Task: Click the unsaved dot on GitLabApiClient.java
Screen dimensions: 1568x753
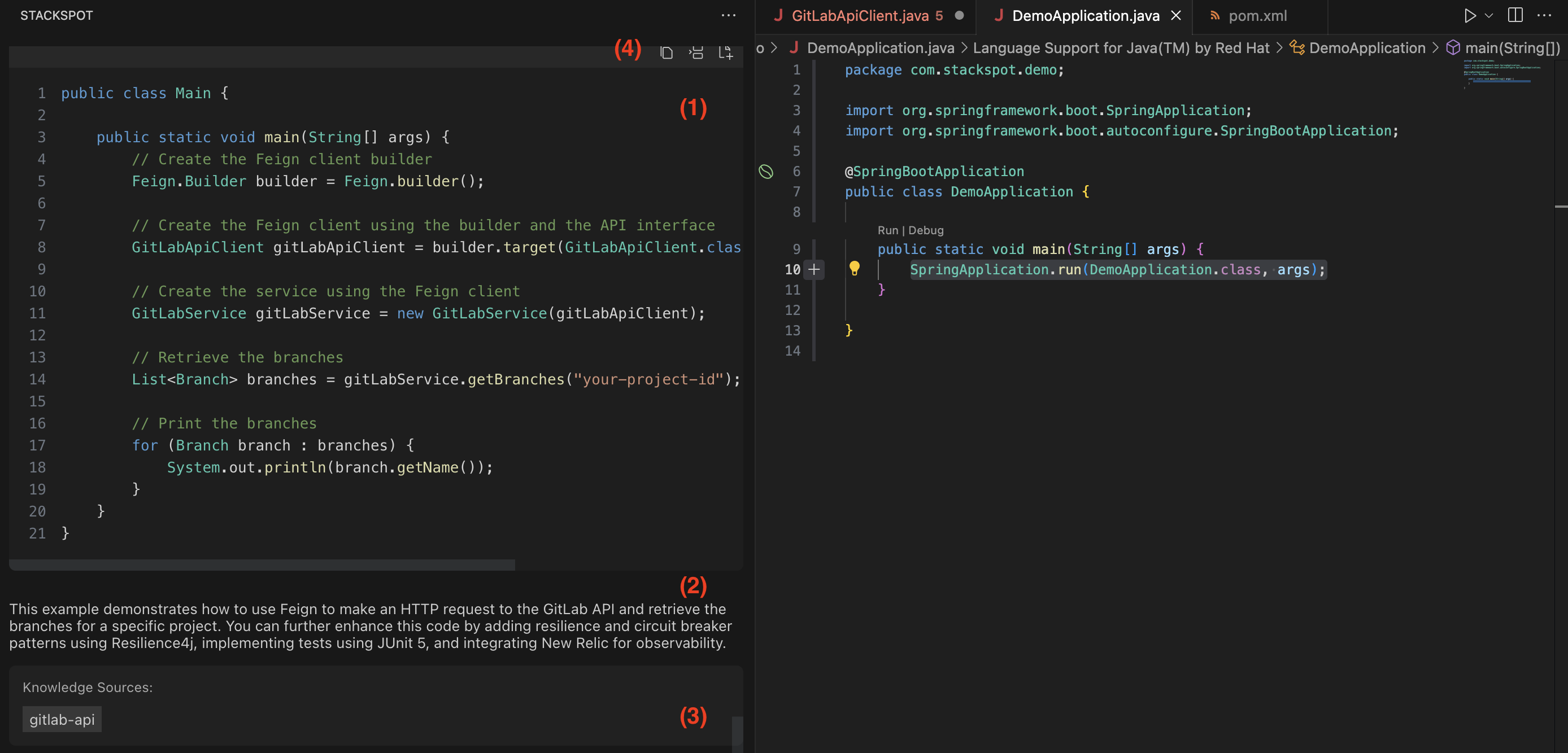Action: (959, 16)
